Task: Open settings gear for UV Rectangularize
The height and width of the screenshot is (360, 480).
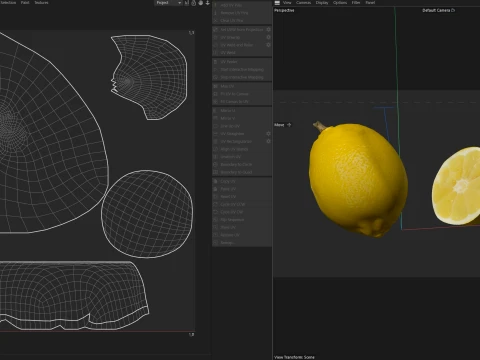Action: pyautogui.click(x=268, y=141)
